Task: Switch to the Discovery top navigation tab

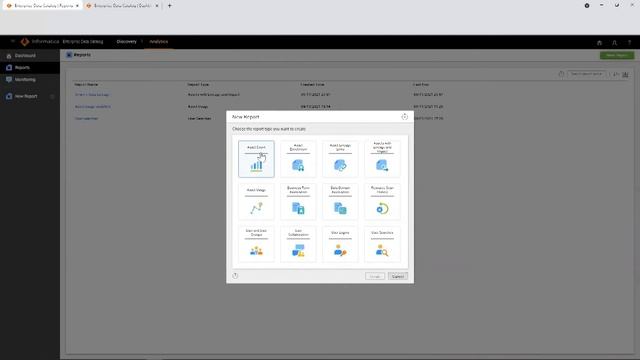Action: click(127, 42)
